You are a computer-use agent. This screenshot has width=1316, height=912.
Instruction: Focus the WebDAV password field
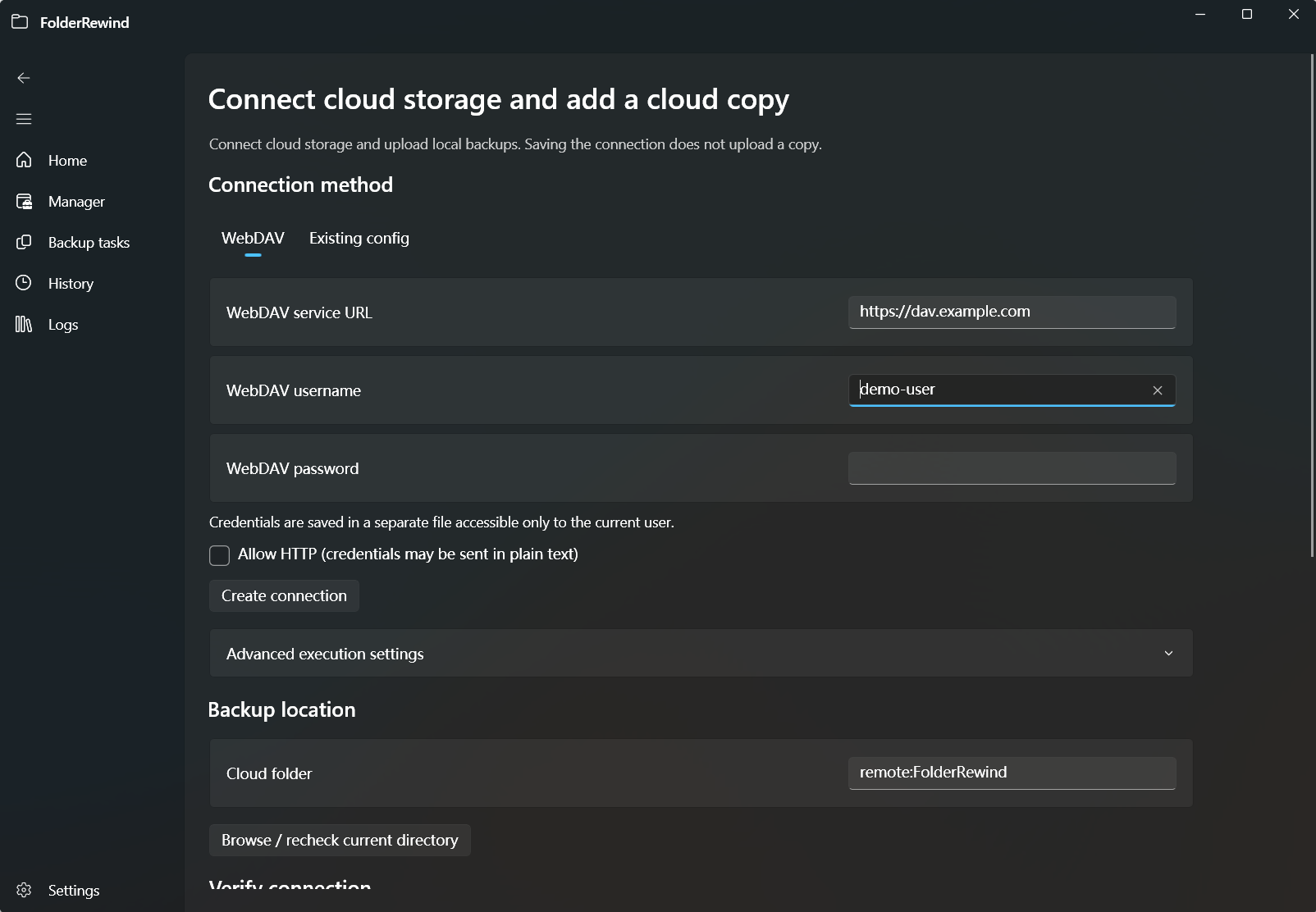tap(1012, 467)
